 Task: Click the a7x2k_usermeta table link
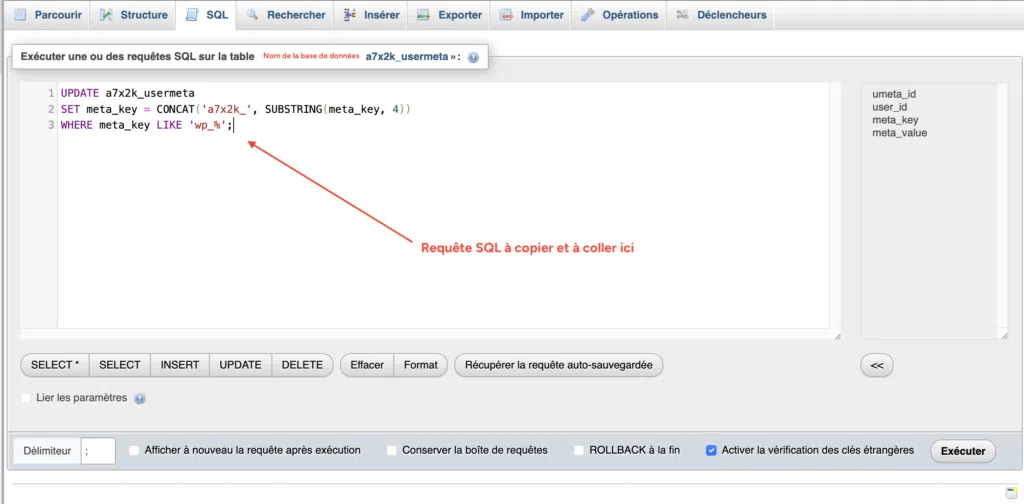tap(406, 57)
